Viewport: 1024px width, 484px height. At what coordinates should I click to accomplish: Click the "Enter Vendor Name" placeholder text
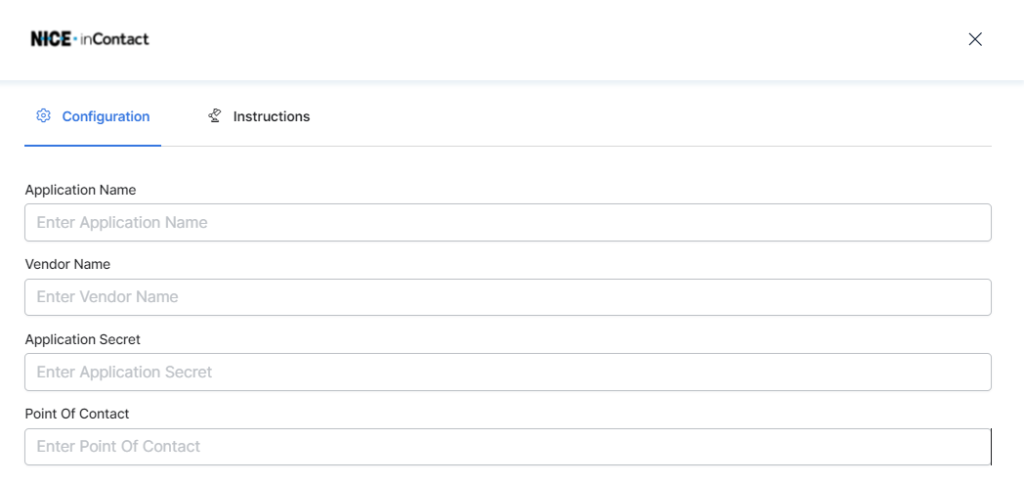[107, 297]
